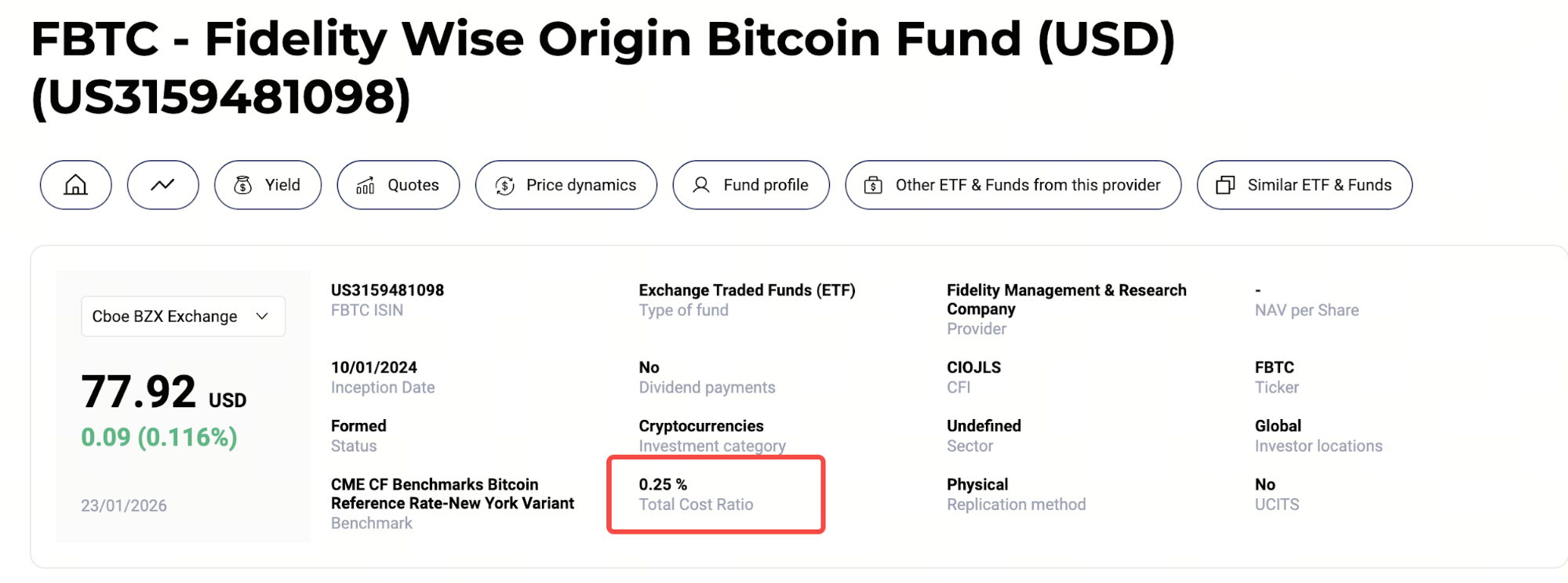Viewport: 1568px width, 583px height.
Task: Open the Price dynamics view
Action: (x=566, y=185)
